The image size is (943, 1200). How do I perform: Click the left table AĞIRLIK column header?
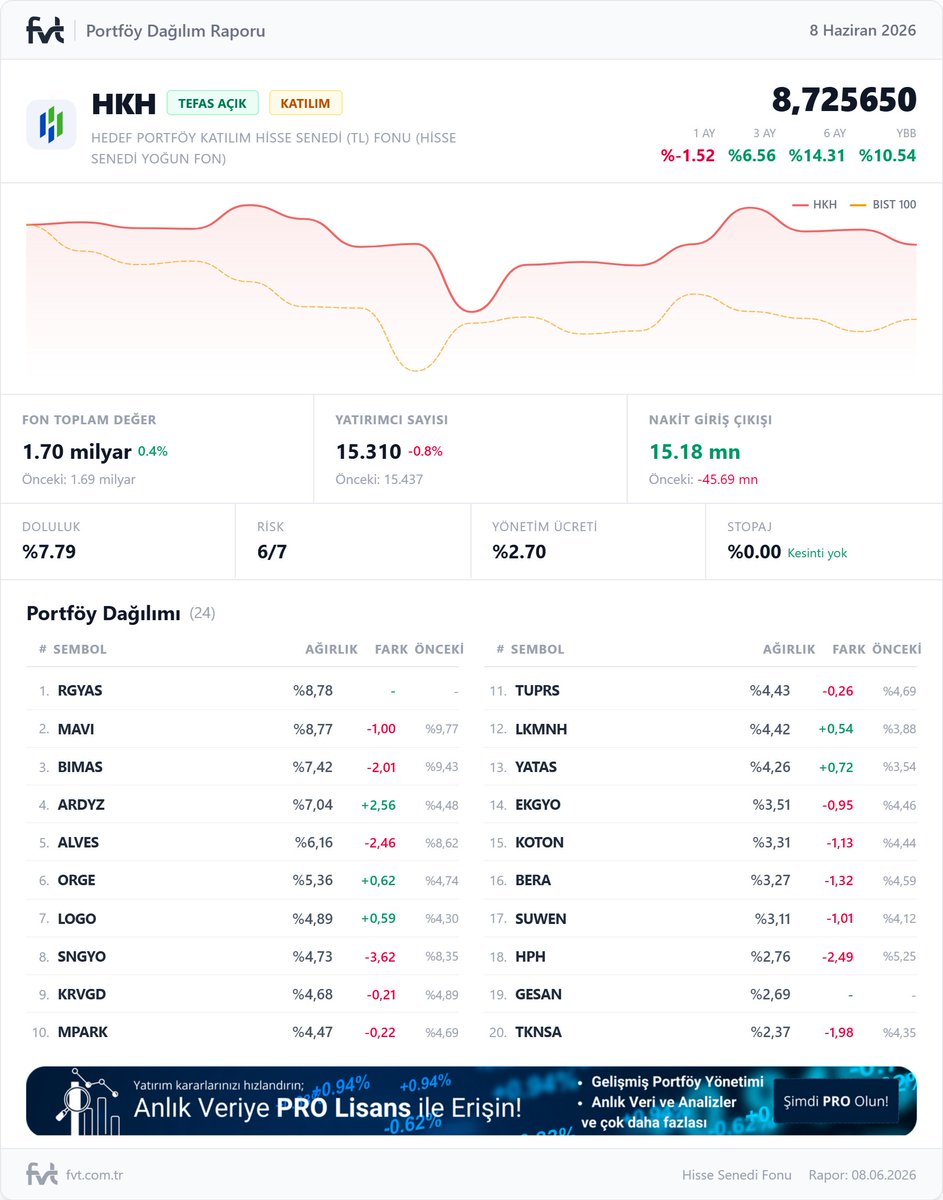click(x=332, y=649)
